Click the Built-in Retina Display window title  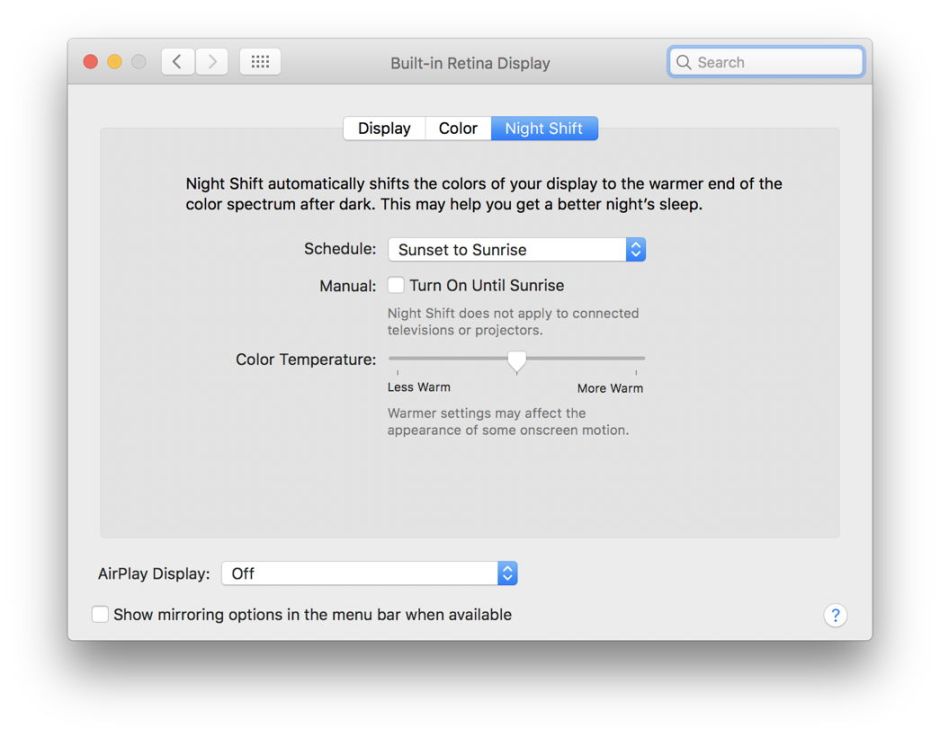click(x=470, y=63)
